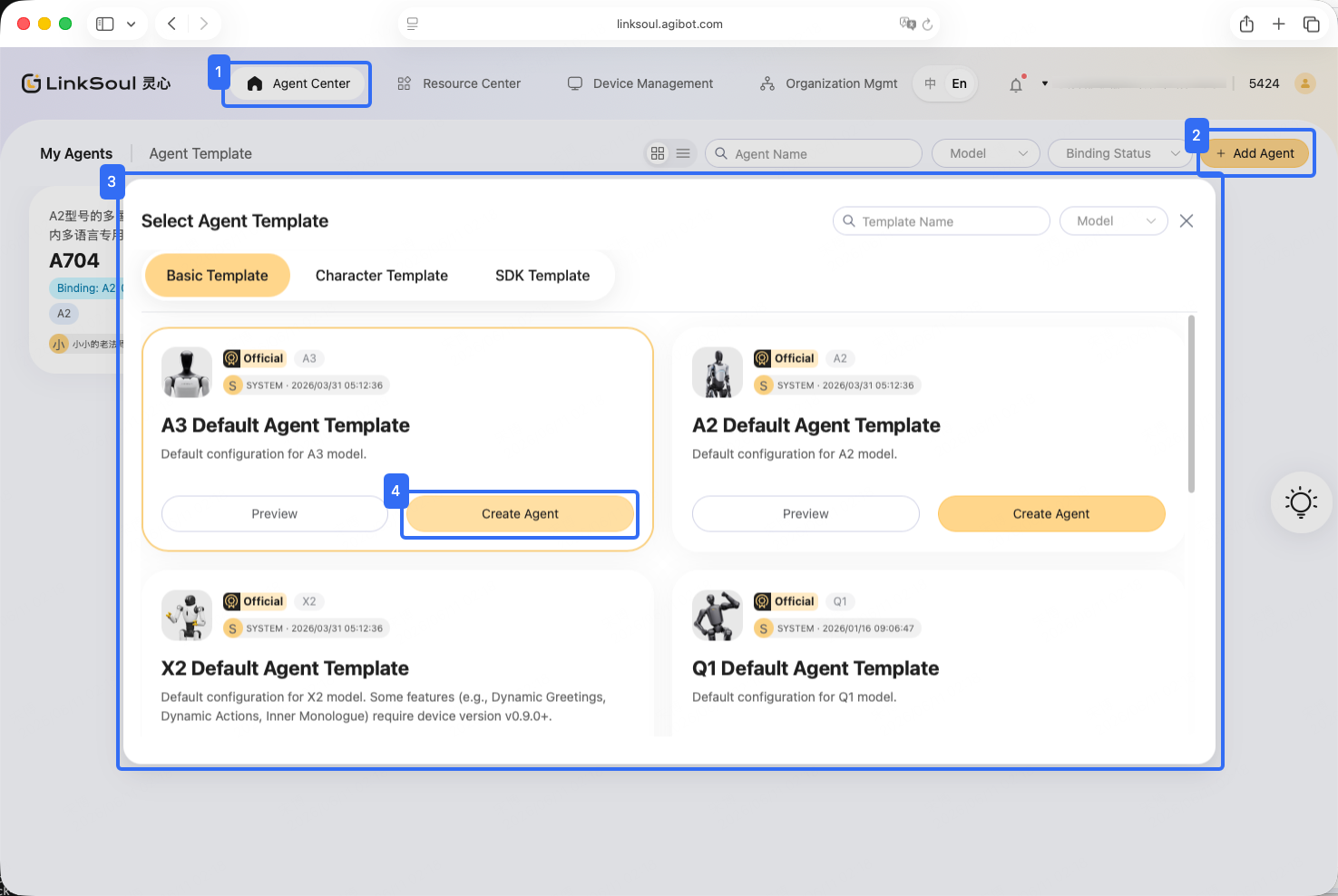The height and width of the screenshot is (896, 1338).
Task: Toggle the Safari sidebar
Action: (105, 24)
